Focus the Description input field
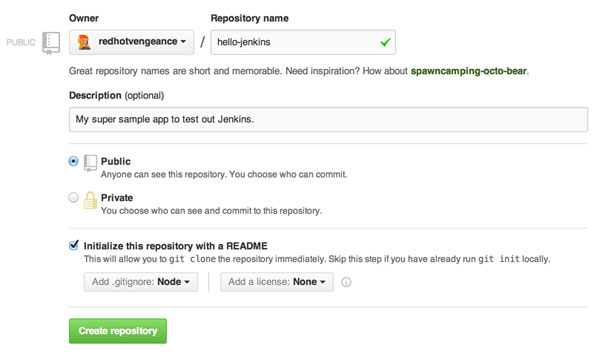This screenshot has width=600, height=360. tap(328, 119)
